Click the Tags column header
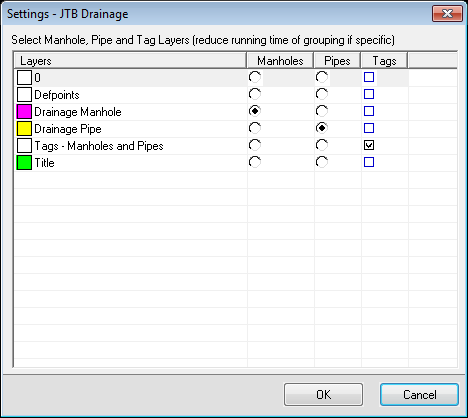The height and width of the screenshot is (418, 468). coord(384,61)
